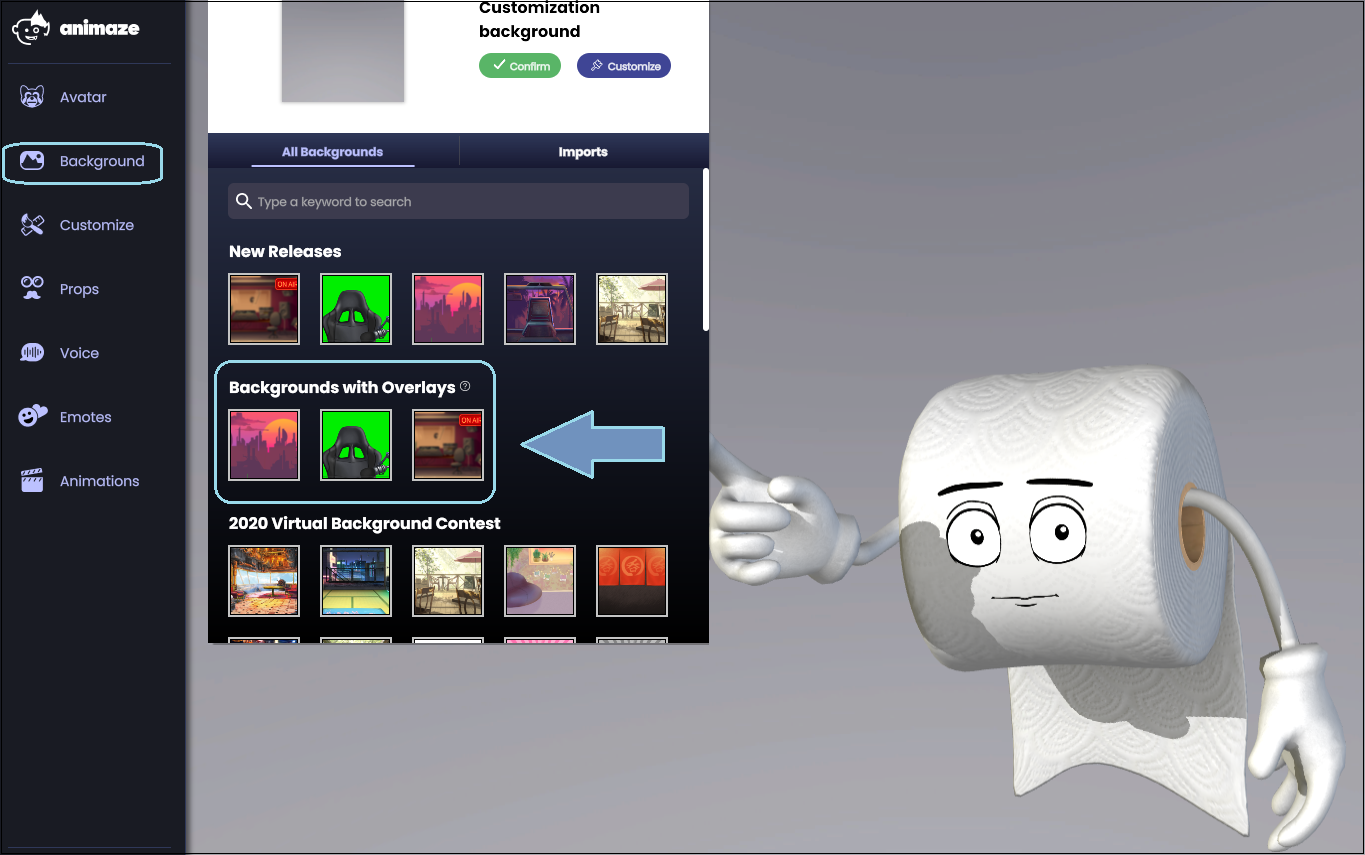Click the Backgrounds with Overlays heading
Screen dimensions: 1365x855
[342, 387]
